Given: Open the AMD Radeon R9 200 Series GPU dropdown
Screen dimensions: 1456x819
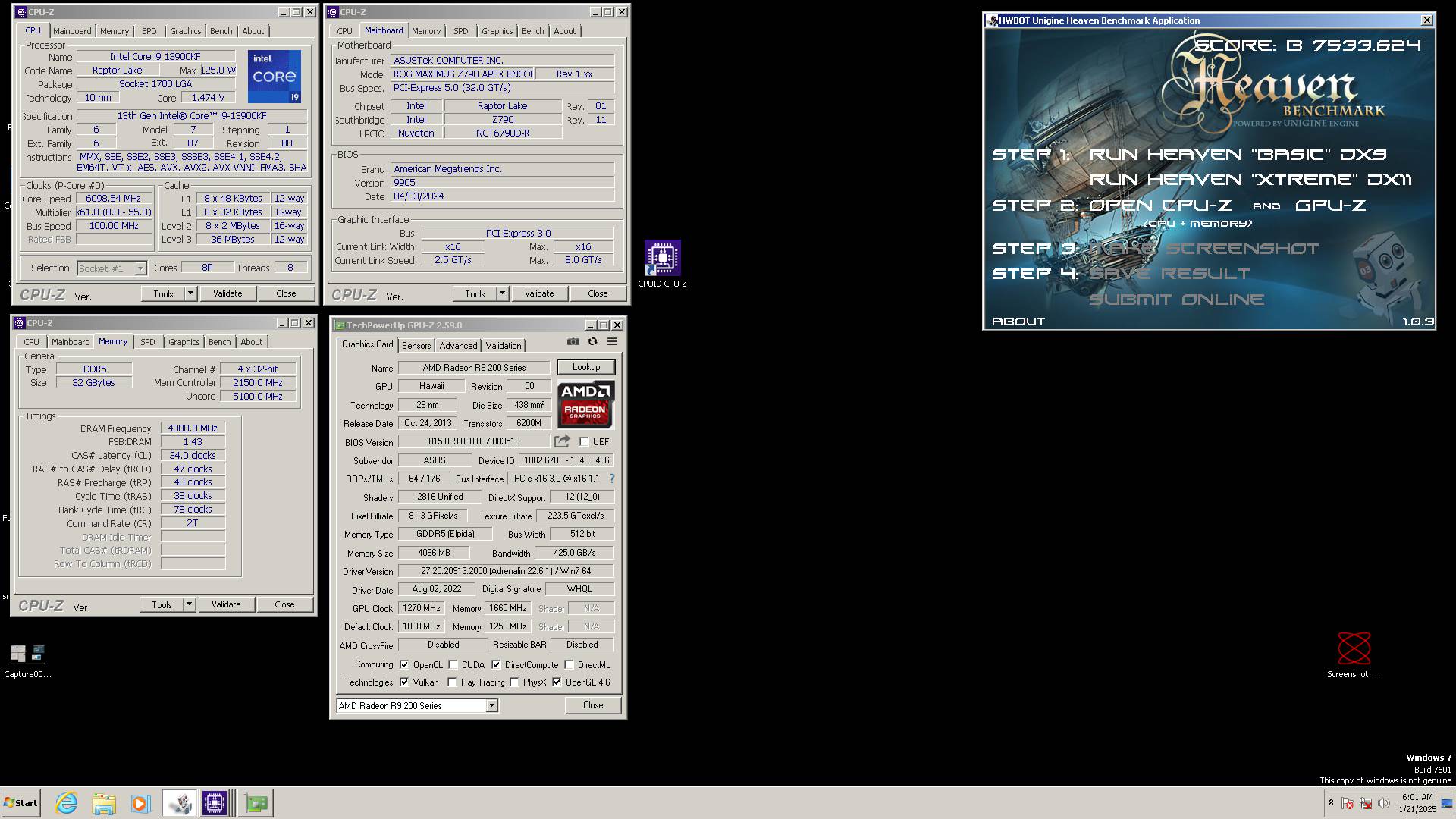Looking at the screenshot, I should [x=491, y=705].
